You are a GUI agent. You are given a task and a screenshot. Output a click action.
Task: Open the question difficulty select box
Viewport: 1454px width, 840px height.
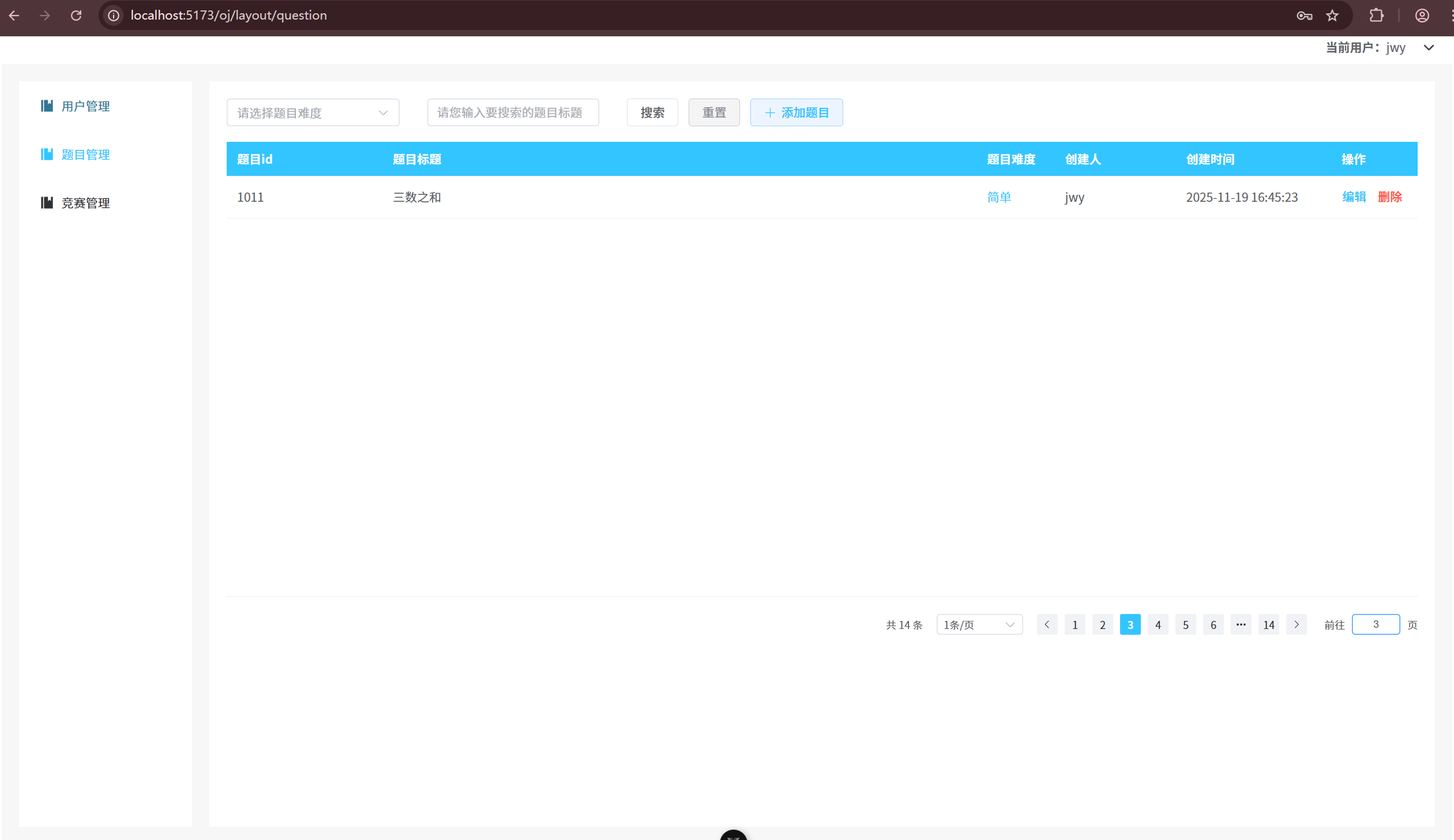[313, 112]
